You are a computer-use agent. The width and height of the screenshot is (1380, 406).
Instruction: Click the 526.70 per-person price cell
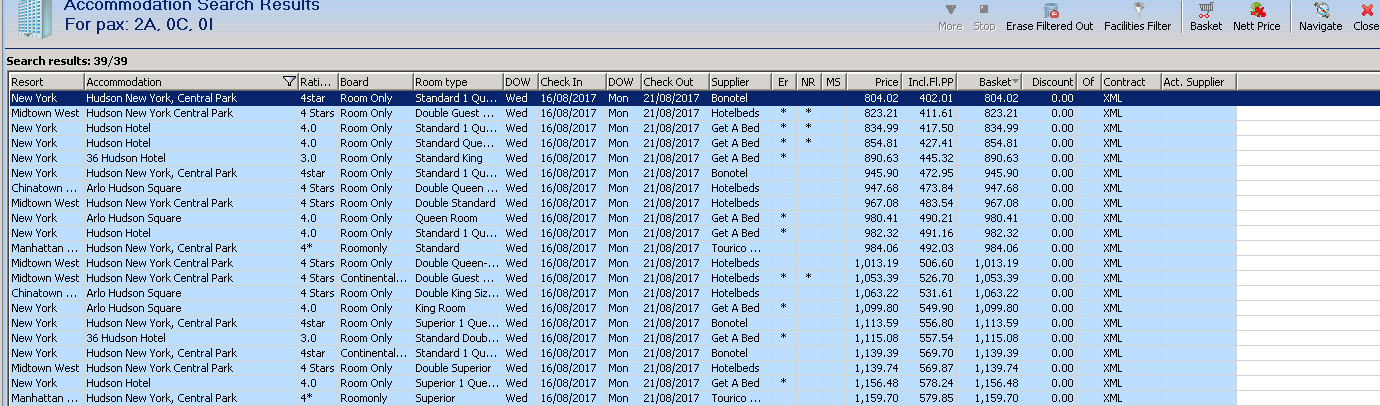930,278
